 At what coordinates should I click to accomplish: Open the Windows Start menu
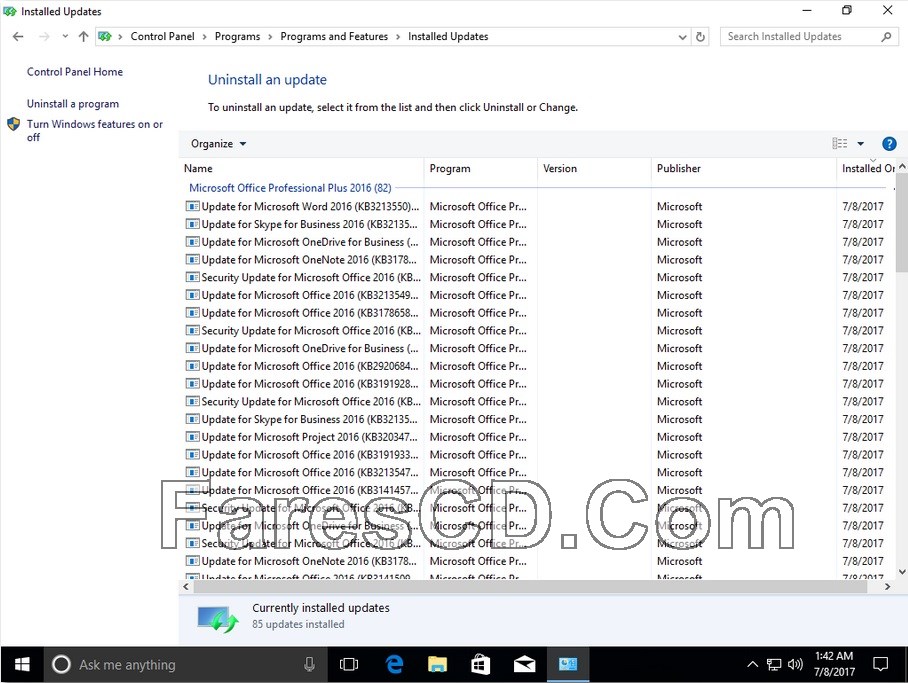pos(22,664)
